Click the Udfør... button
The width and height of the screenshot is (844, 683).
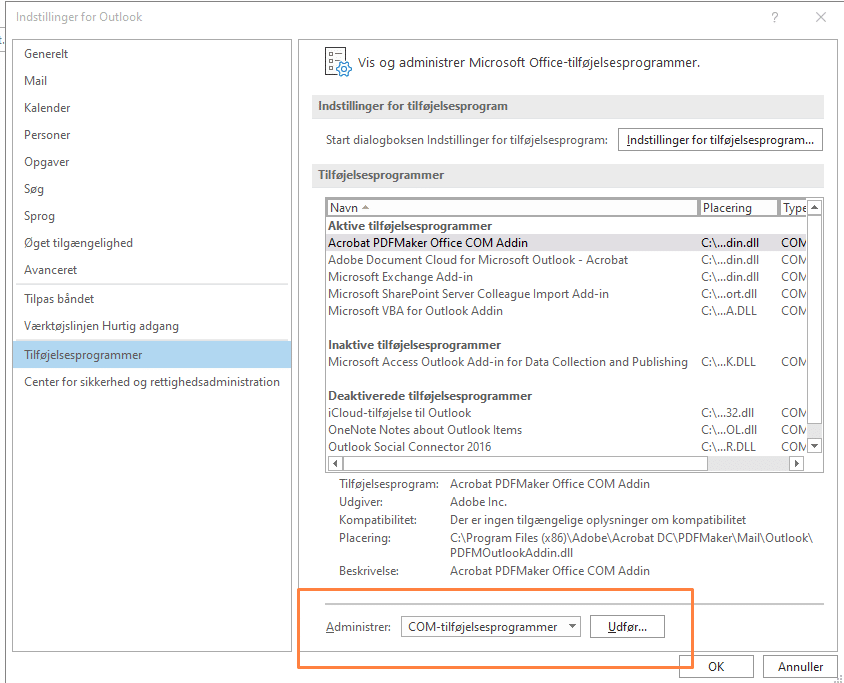click(627, 627)
